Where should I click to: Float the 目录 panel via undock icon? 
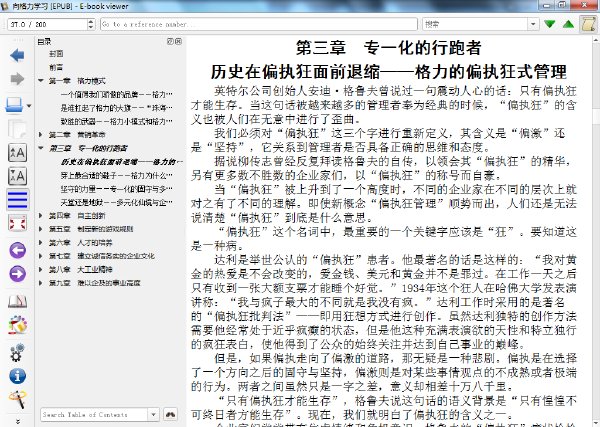(x=170, y=41)
